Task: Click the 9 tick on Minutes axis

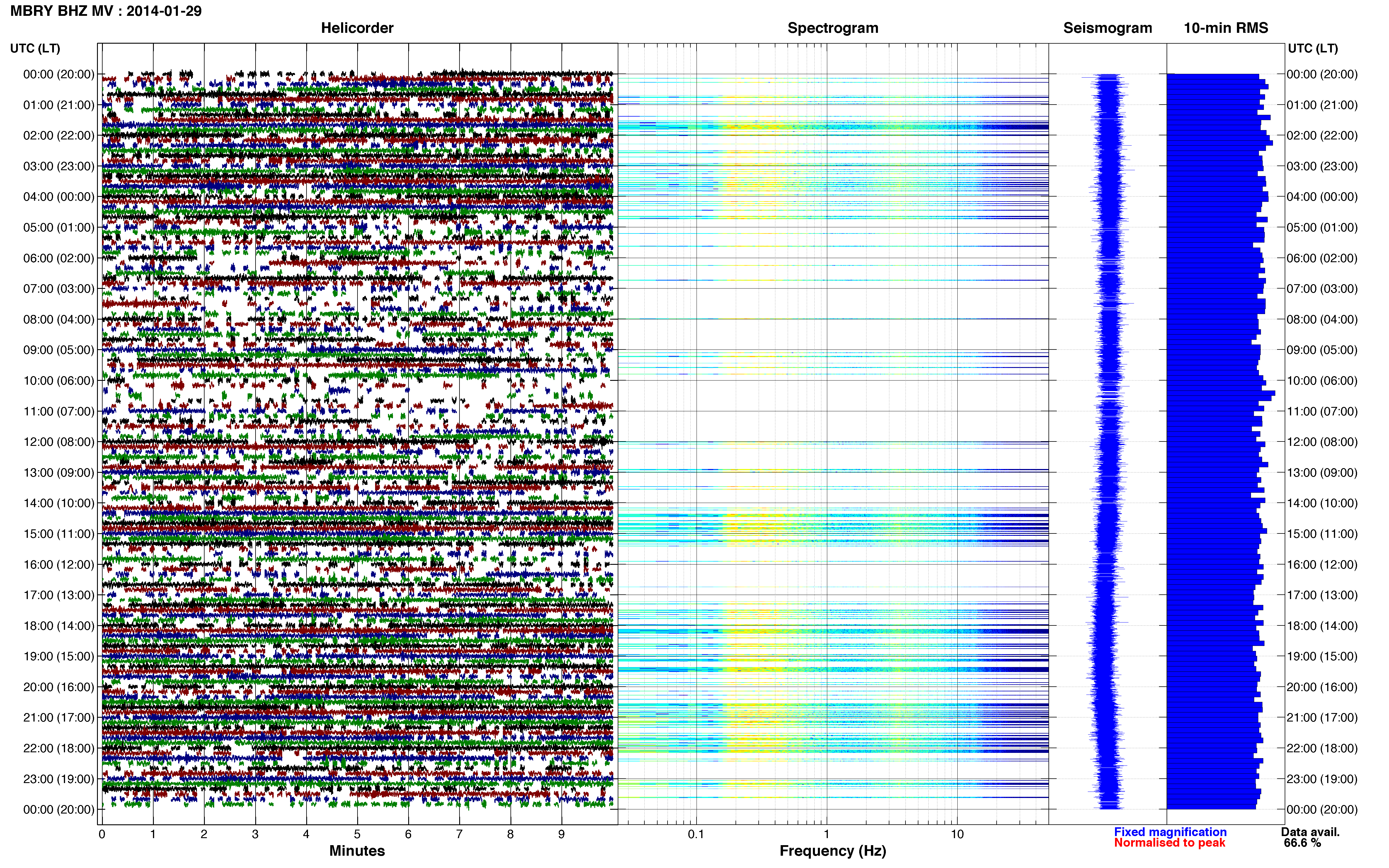Action: (561, 834)
